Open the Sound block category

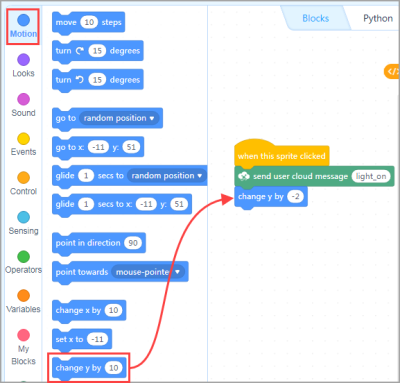point(23,105)
